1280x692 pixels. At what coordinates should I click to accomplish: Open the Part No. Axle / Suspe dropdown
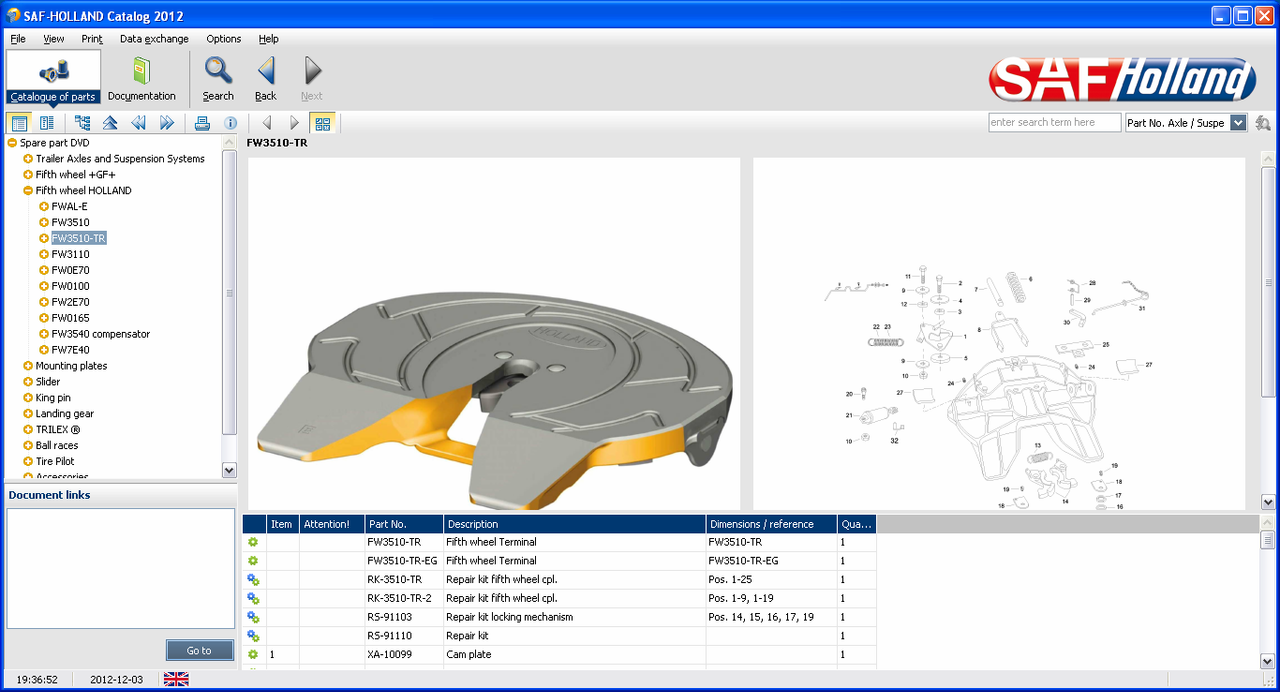1238,123
